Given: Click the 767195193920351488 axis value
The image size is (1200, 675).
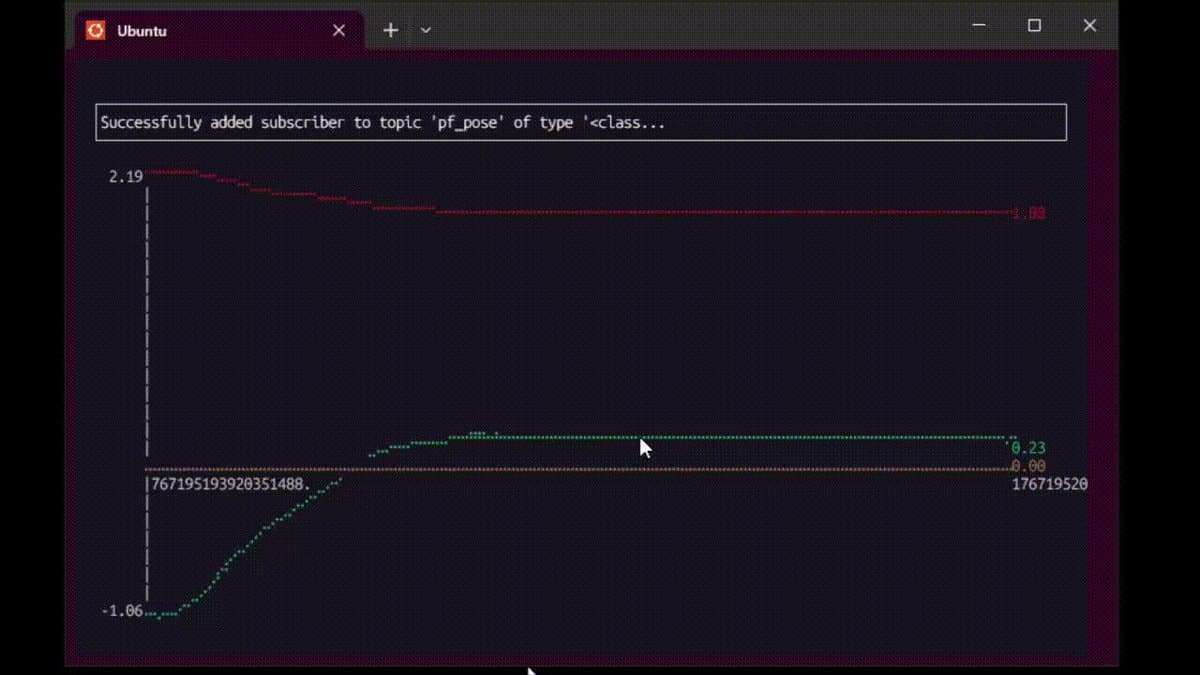Looking at the screenshot, I should click(229, 484).
